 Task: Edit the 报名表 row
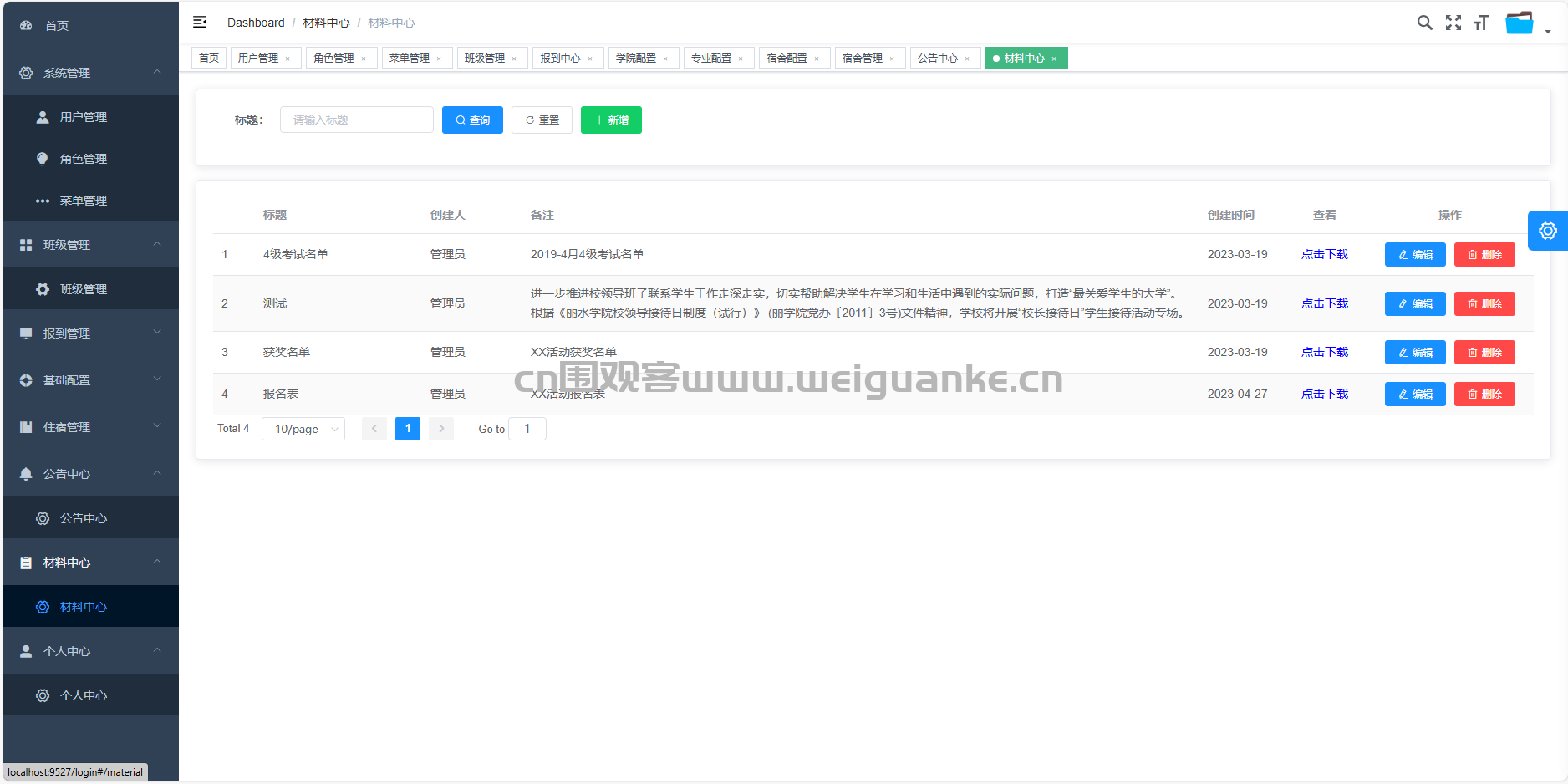(1415, 394)
